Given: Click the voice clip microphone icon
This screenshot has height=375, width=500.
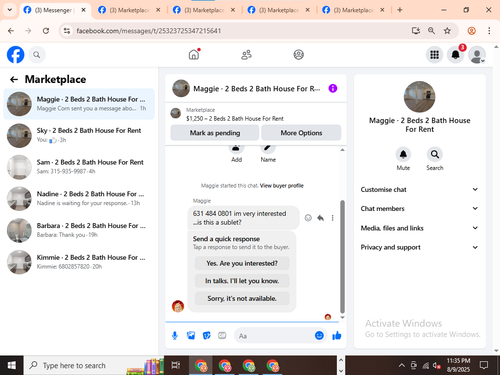Looking at the screenshot, I should click(175, 336).
